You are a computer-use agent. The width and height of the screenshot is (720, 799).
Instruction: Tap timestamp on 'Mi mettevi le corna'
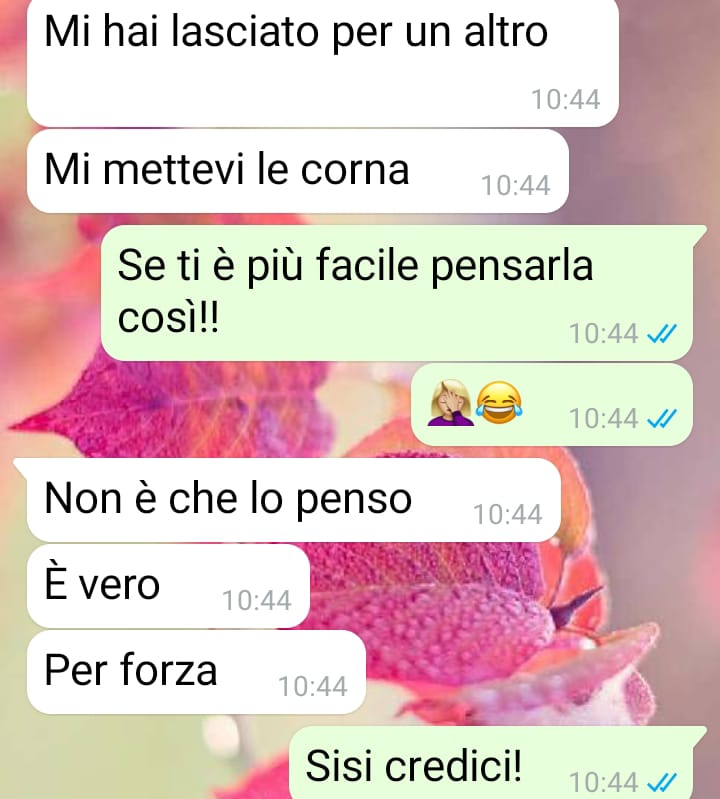[516, 185]
